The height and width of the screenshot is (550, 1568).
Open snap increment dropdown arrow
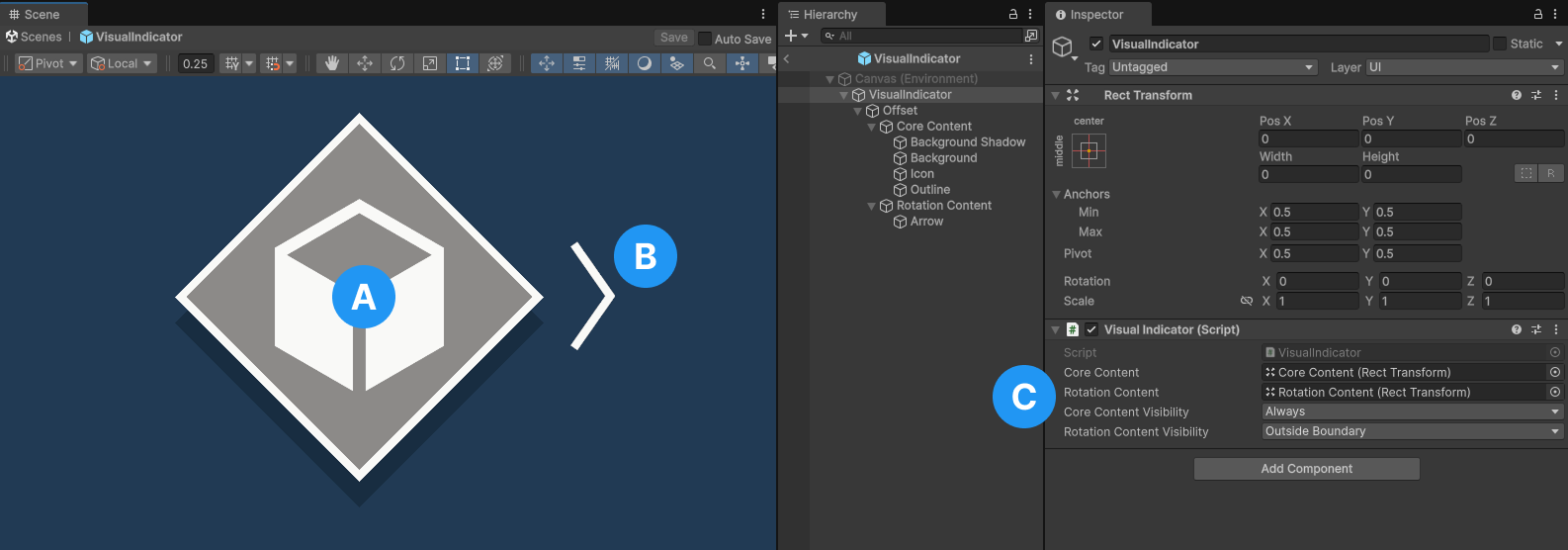(x=290, y=63)
